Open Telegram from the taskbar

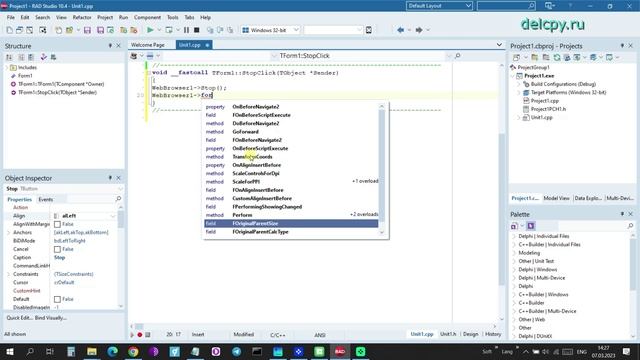[236, 351]
